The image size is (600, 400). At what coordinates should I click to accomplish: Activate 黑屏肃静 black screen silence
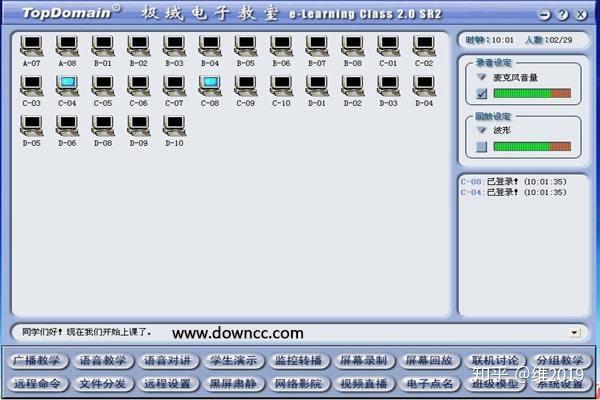pos(233,384)
